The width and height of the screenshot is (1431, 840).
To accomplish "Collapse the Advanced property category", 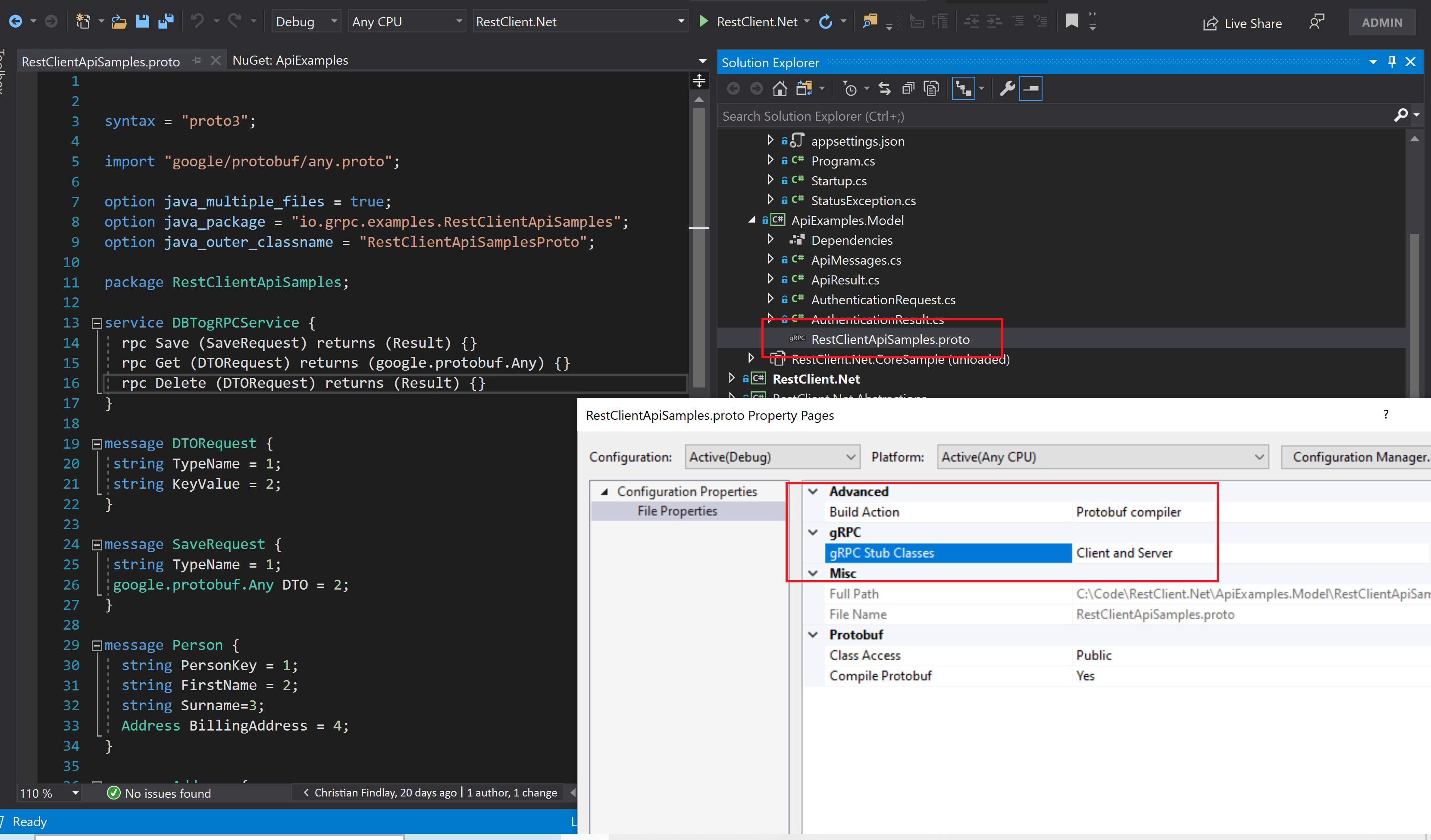I will click(x=813, y=491).
